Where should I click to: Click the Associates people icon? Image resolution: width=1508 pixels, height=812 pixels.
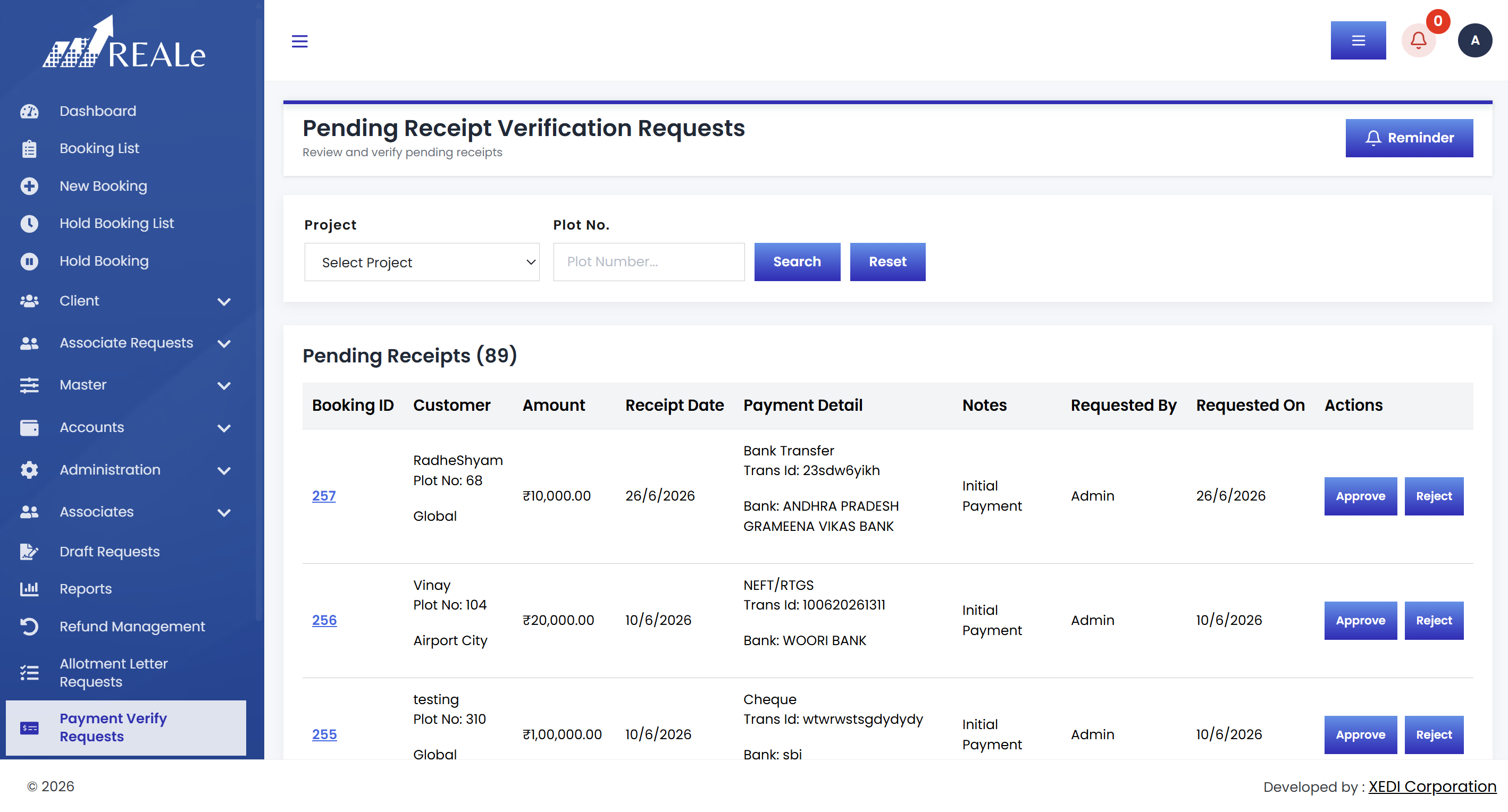29,512
